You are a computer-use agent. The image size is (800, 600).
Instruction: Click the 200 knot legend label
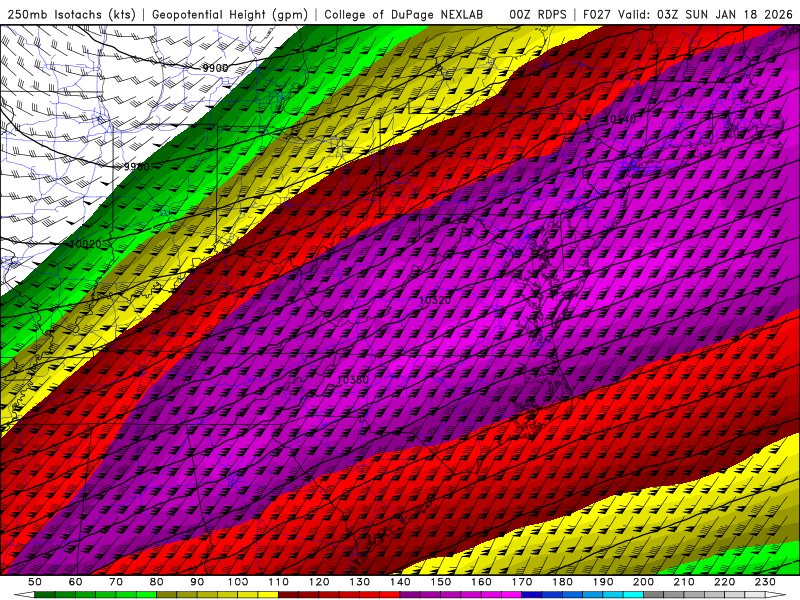[x=643, y=582]
